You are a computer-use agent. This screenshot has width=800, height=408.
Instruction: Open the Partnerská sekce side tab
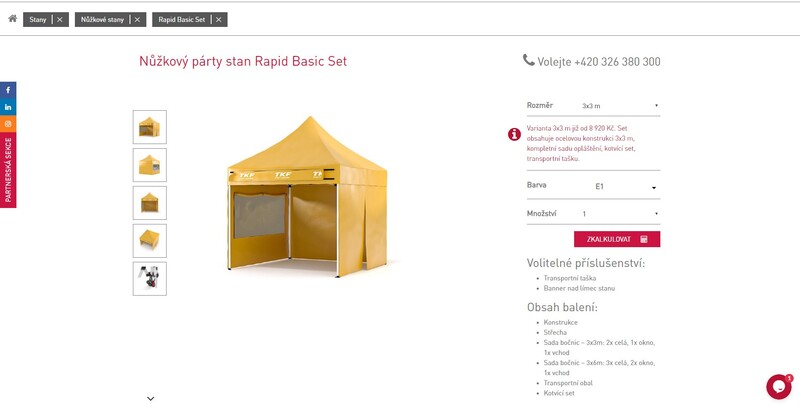point(8,170)
